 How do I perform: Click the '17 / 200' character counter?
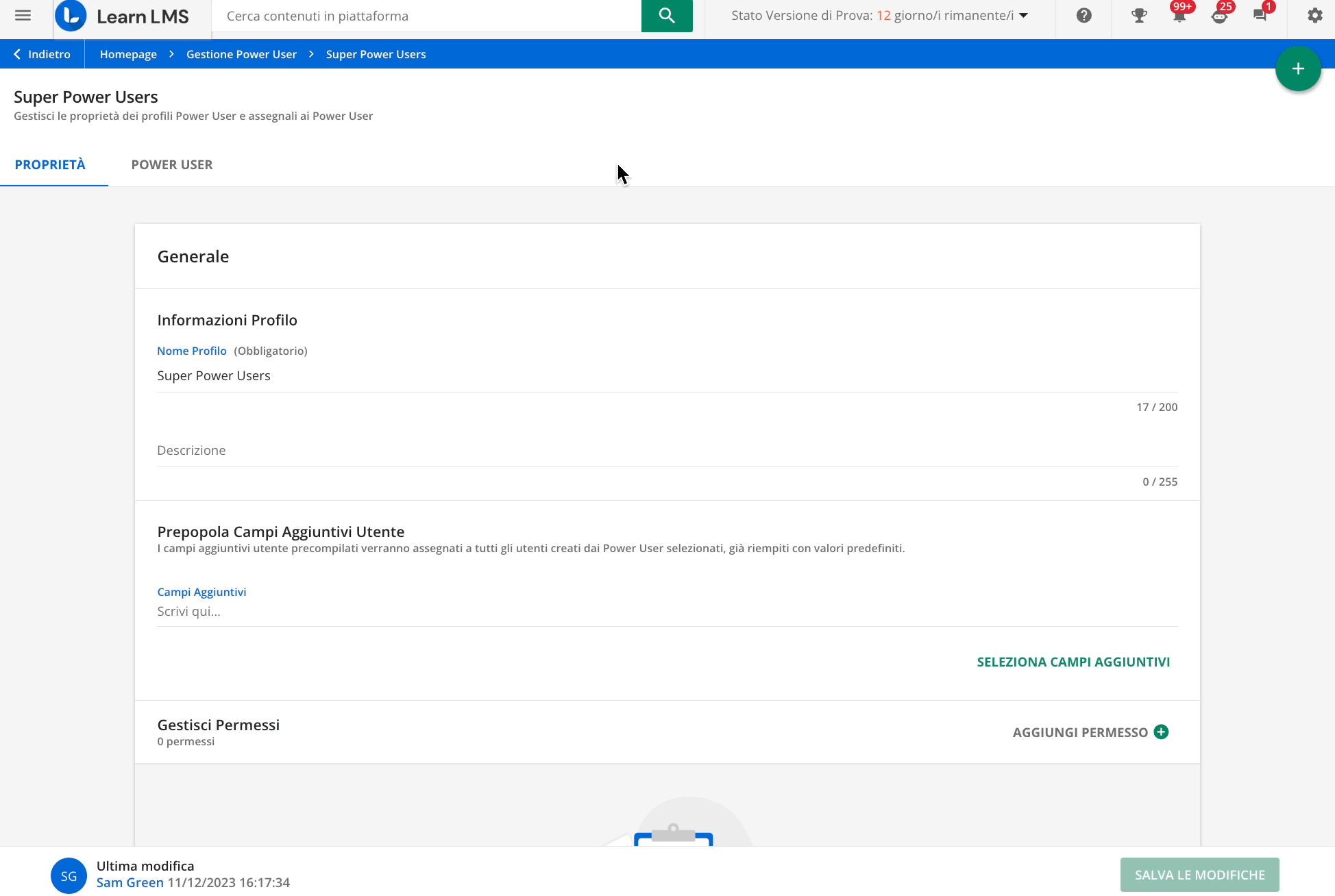pyautogui.click(x=1157, y=407)
